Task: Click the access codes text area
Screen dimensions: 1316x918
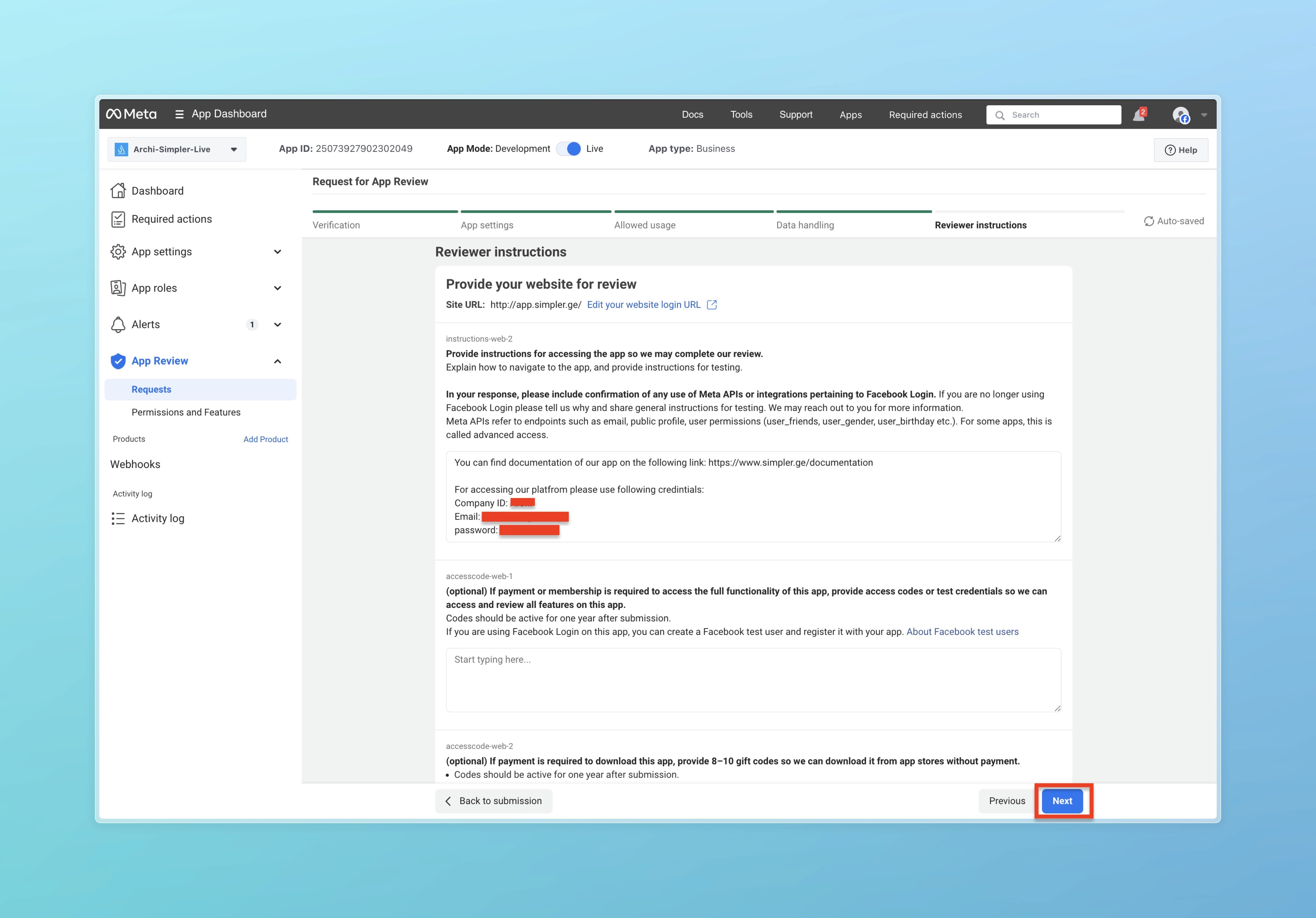Action: 753,680
